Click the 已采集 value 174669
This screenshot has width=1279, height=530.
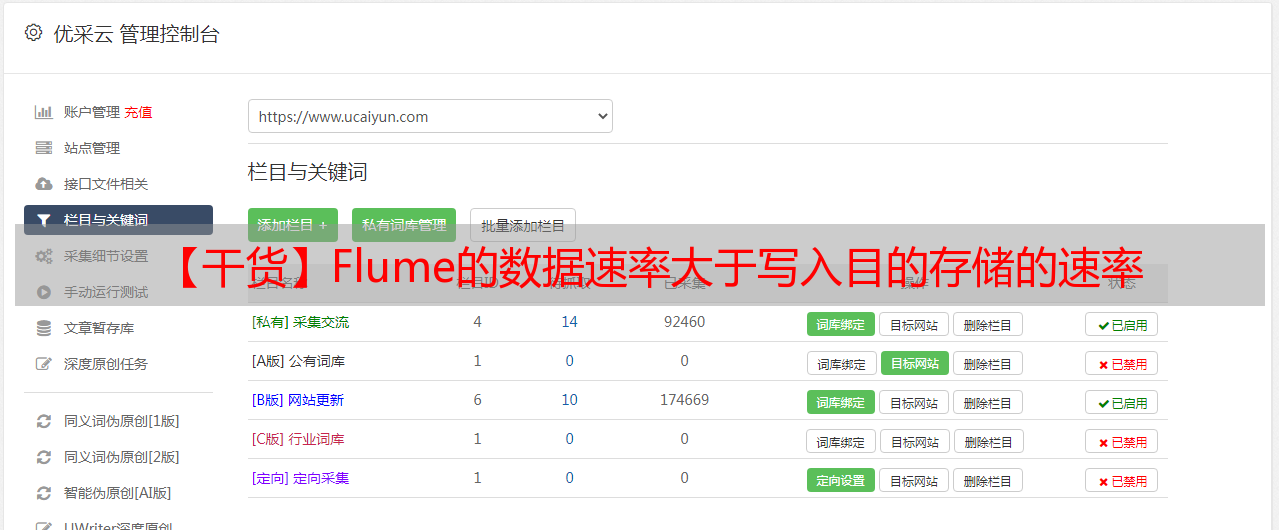click(684, 400)
